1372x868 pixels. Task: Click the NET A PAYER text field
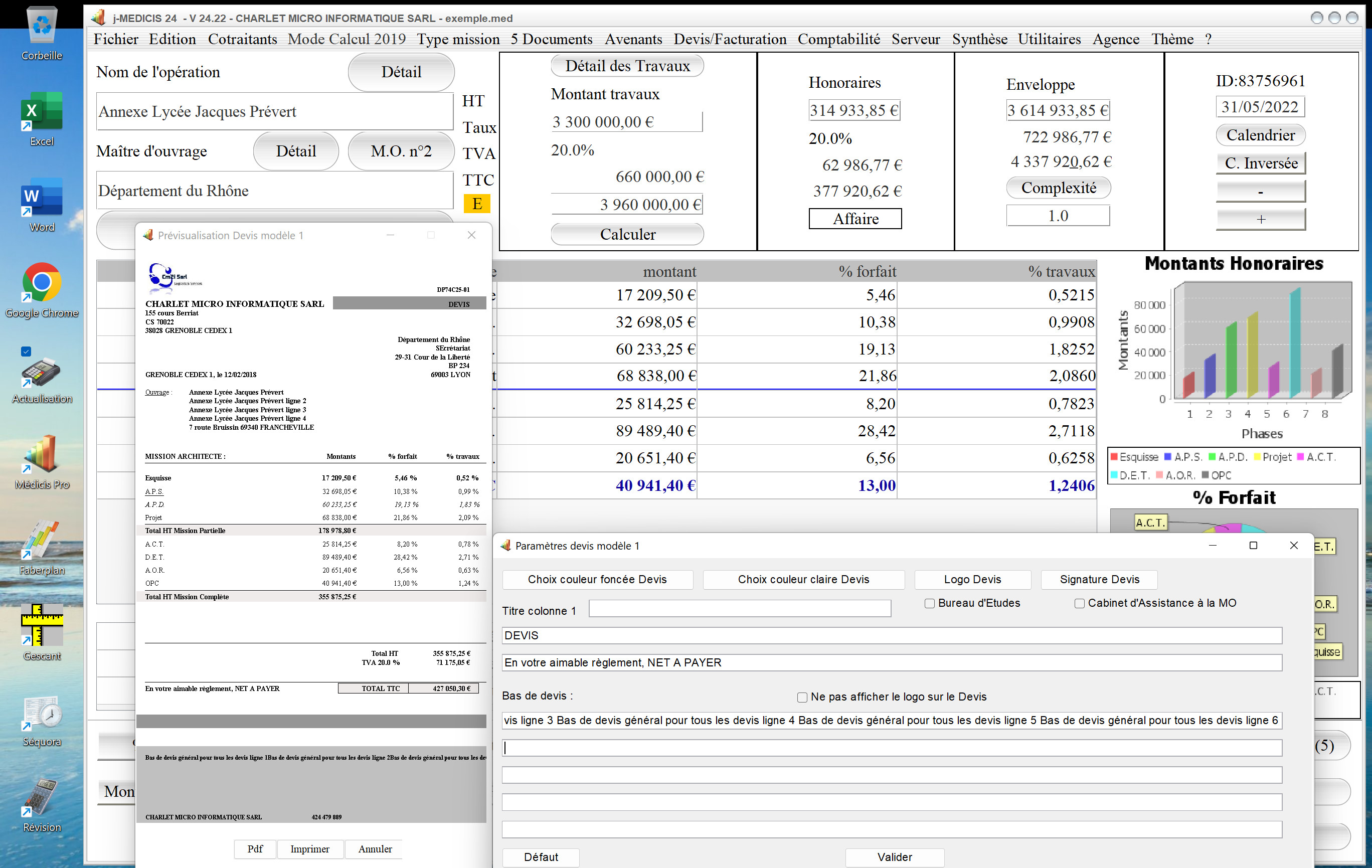[892, 663]
